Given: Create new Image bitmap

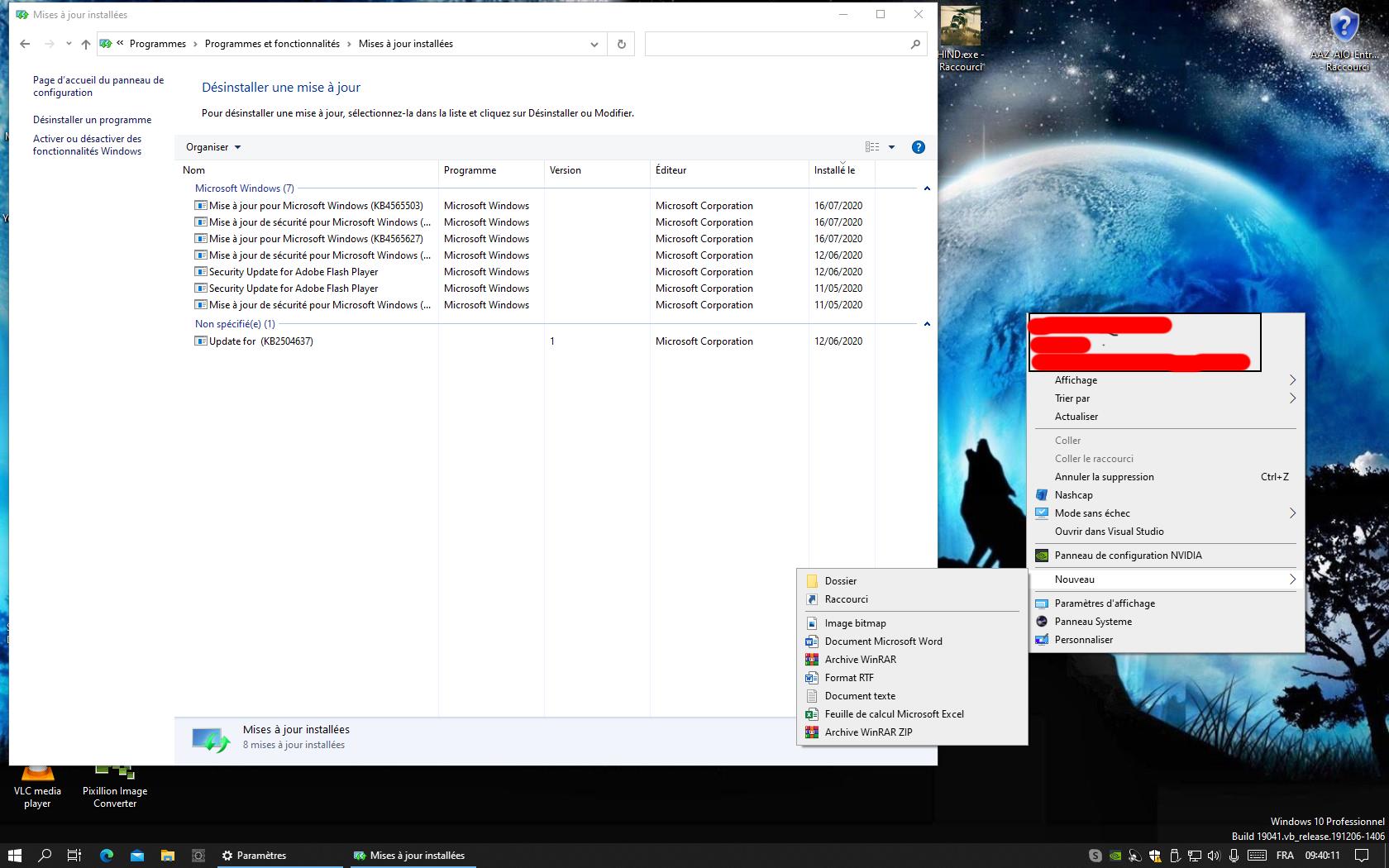Looking at the screenshot, I should point(912,623).
